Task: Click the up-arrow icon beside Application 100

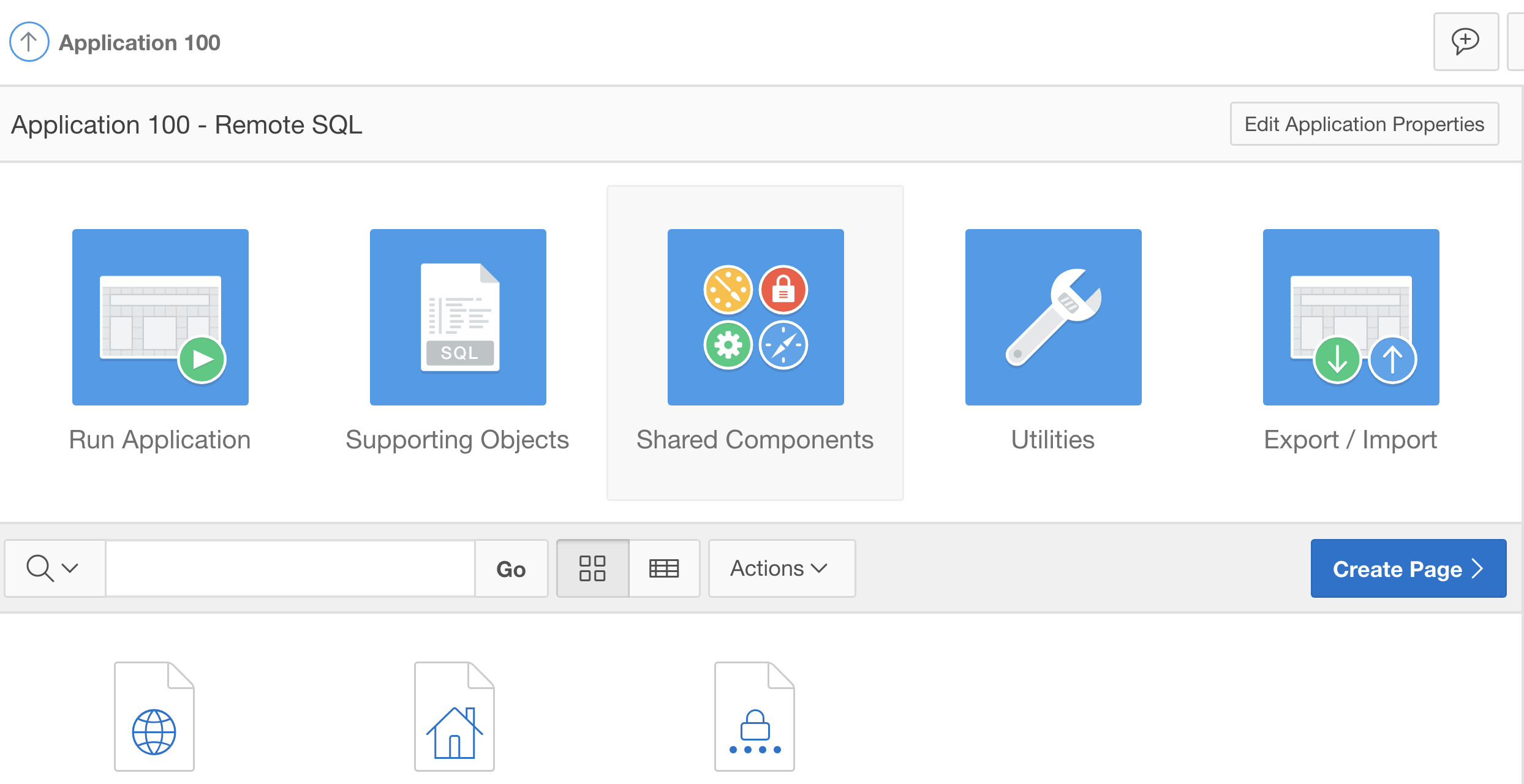Action: 29,42
